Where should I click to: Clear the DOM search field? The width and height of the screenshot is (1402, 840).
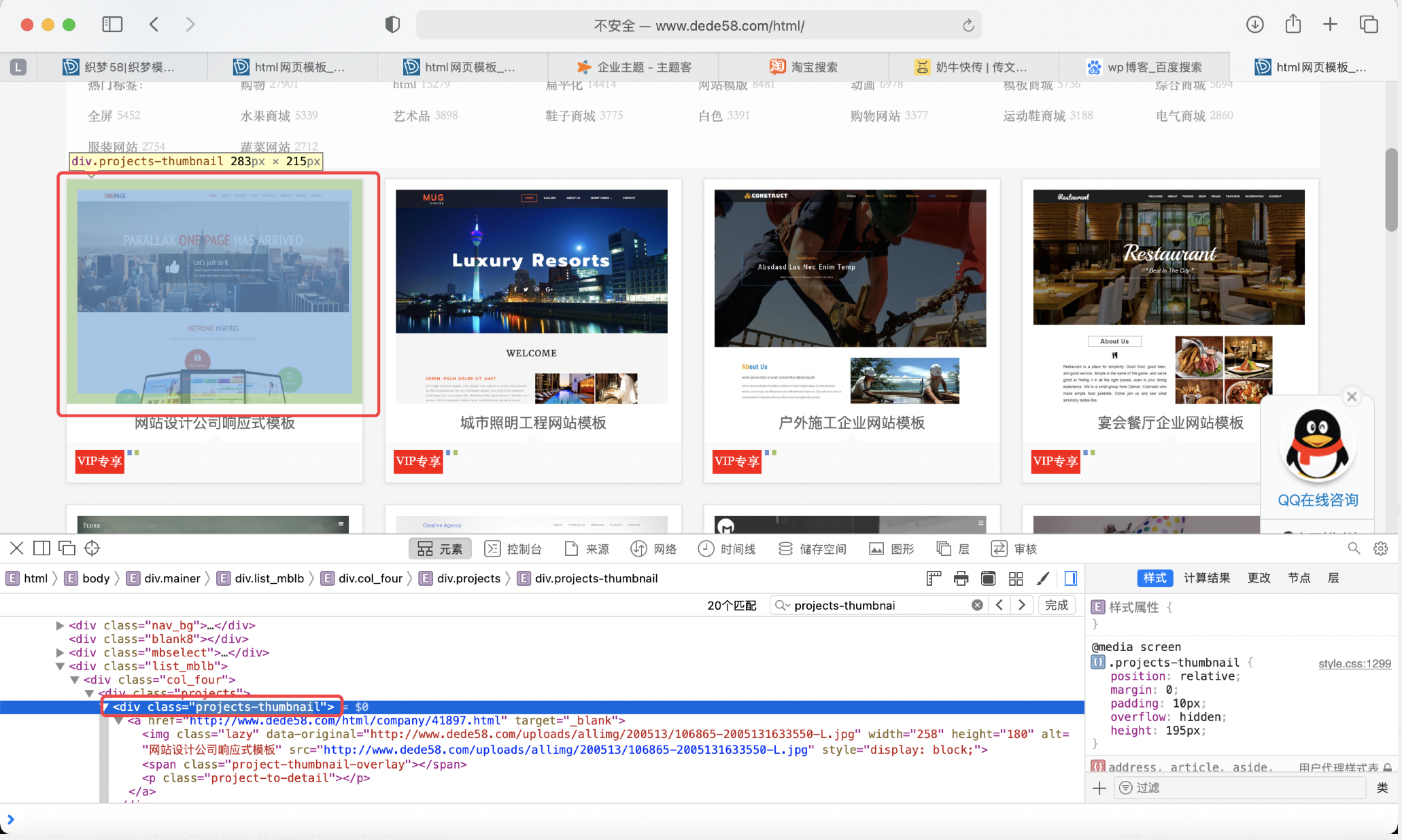[977, 605]
